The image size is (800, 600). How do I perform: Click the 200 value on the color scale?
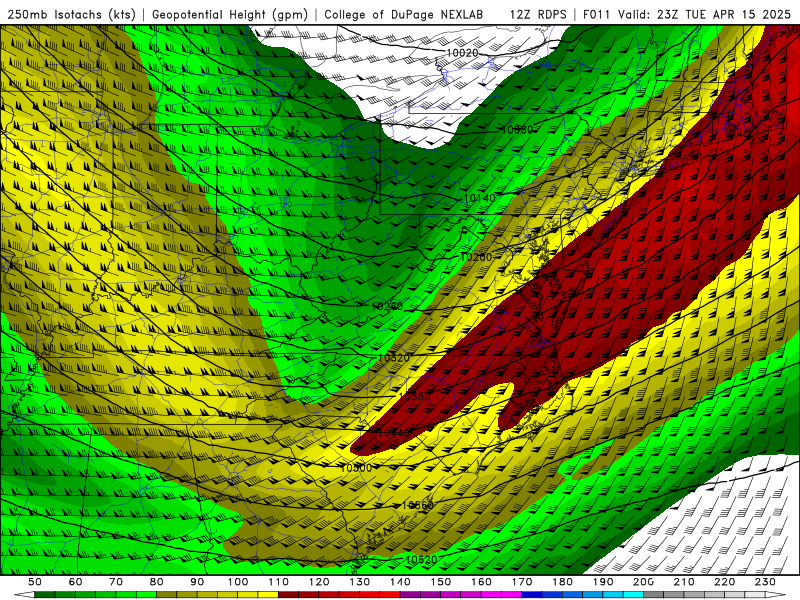pos(644,582)
